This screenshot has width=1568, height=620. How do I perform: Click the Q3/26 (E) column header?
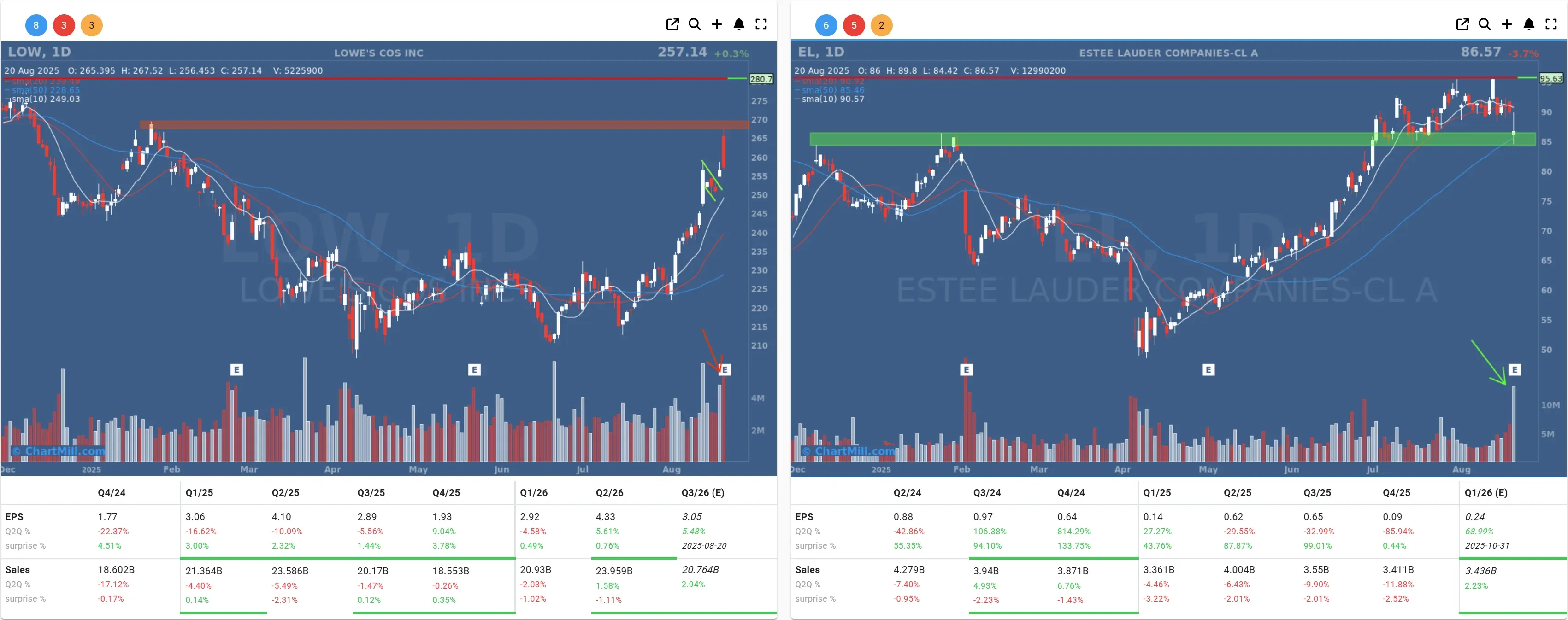[x=702, y=493]
